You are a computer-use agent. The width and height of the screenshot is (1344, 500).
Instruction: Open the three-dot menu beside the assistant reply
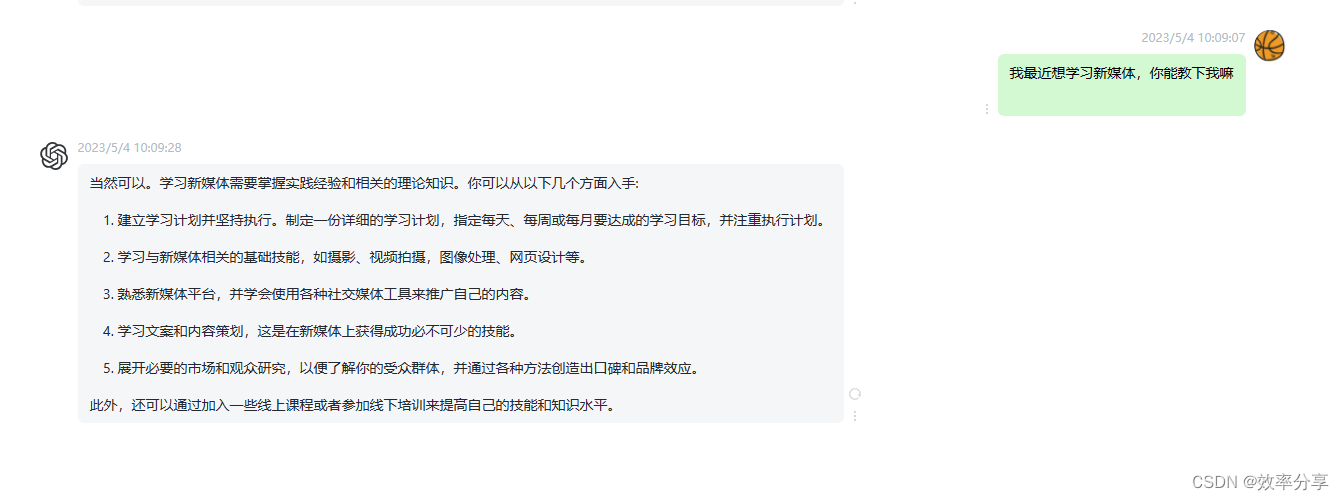[855, 415]
